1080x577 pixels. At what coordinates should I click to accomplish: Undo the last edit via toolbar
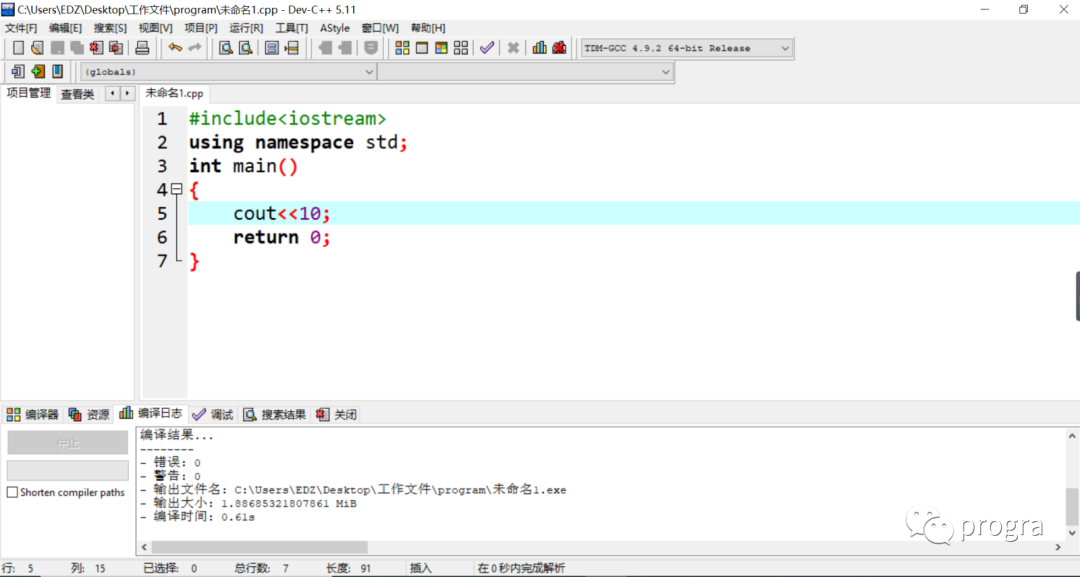(x=175, y=48)
